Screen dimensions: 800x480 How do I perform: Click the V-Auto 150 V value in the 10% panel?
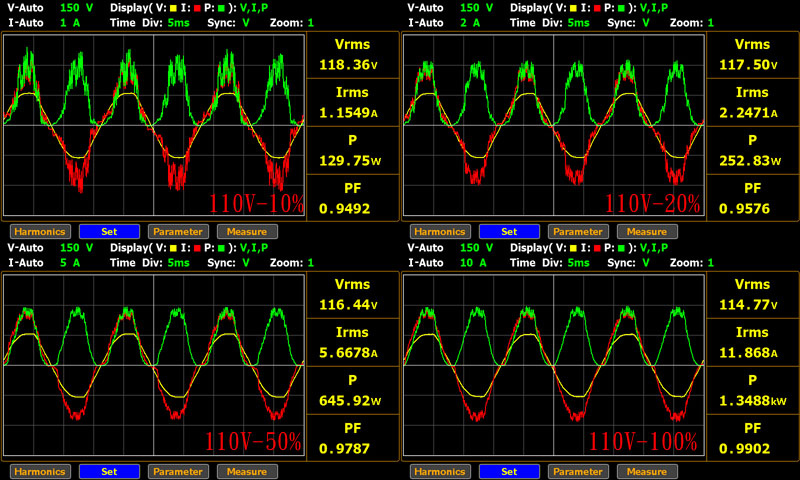[x=77, y=8]
